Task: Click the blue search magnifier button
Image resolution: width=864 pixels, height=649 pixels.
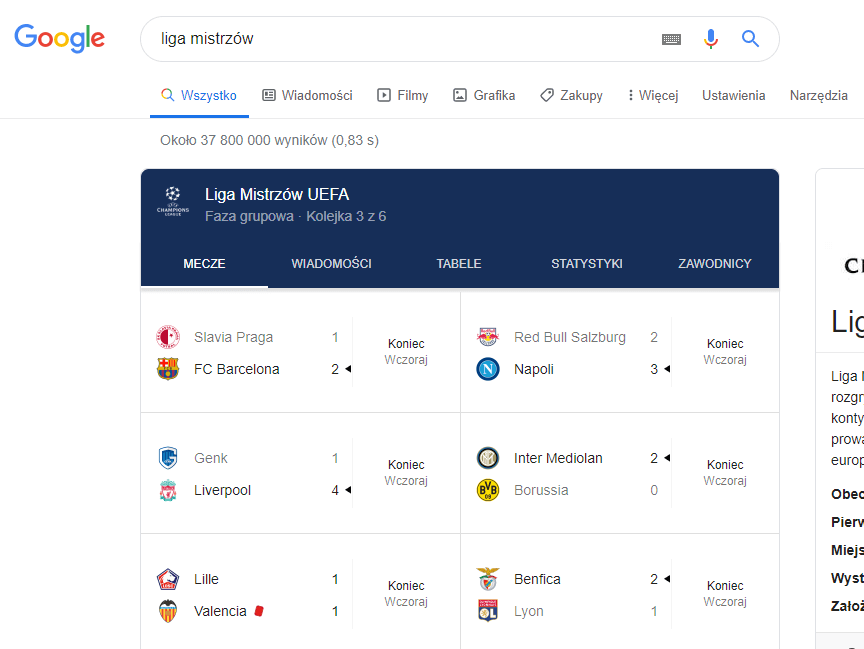Action: pyautogui.click(x=750, y=39)
